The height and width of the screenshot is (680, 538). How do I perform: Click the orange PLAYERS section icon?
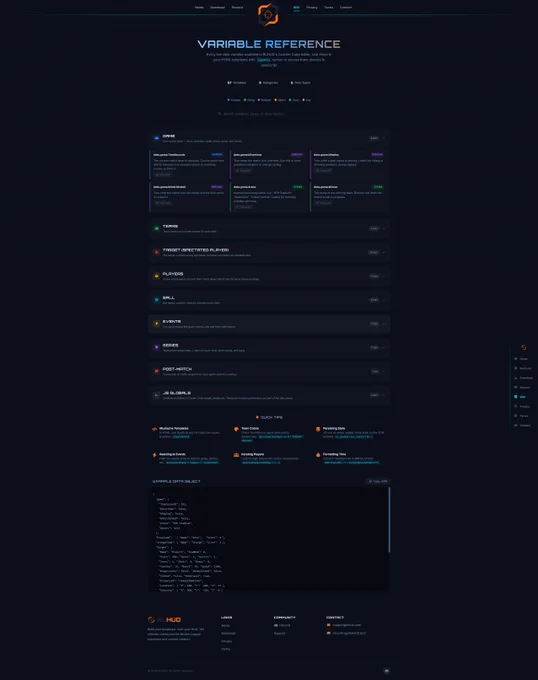[x=157, y=276]
